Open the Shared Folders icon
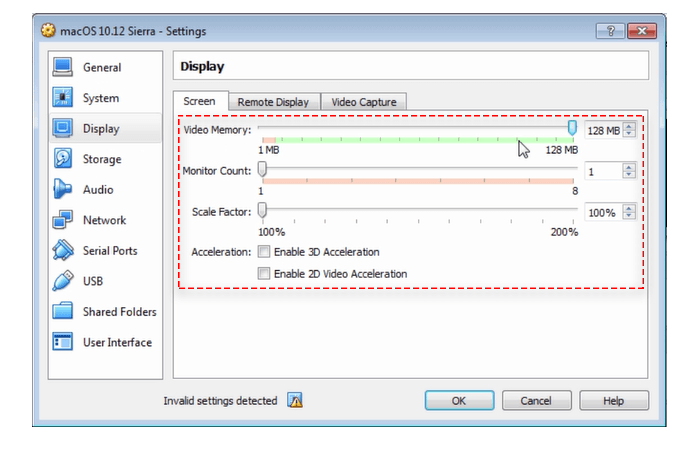 63,311
